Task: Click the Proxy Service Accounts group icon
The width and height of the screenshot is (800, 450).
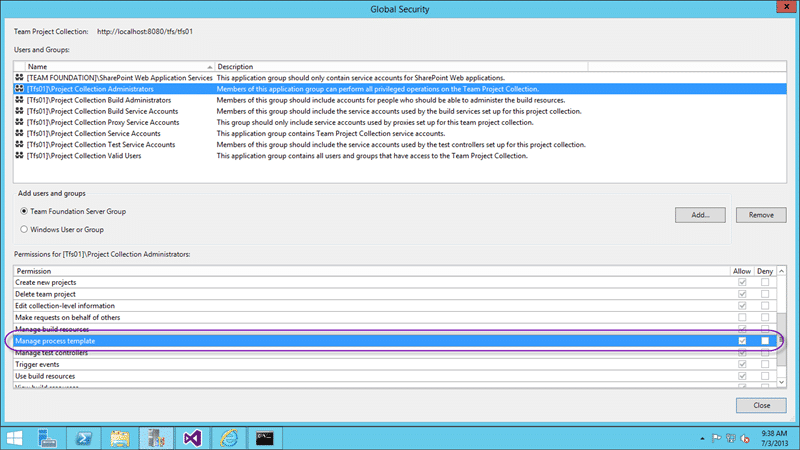Action: 19,122
